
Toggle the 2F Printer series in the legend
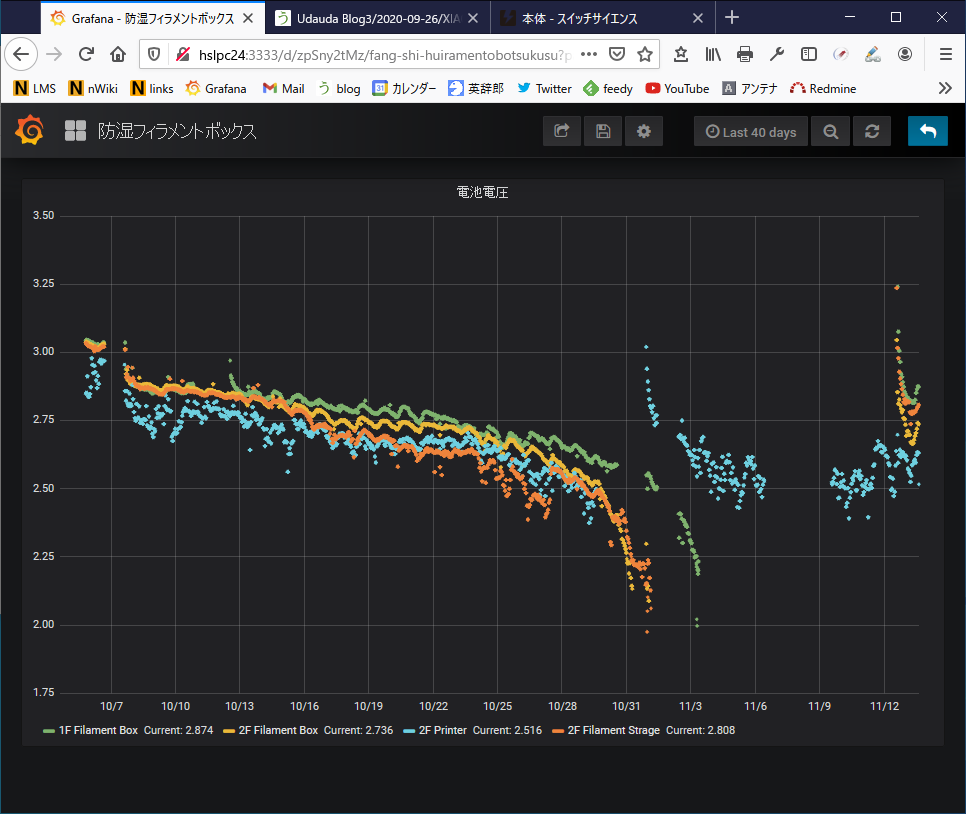click(442, 730)
